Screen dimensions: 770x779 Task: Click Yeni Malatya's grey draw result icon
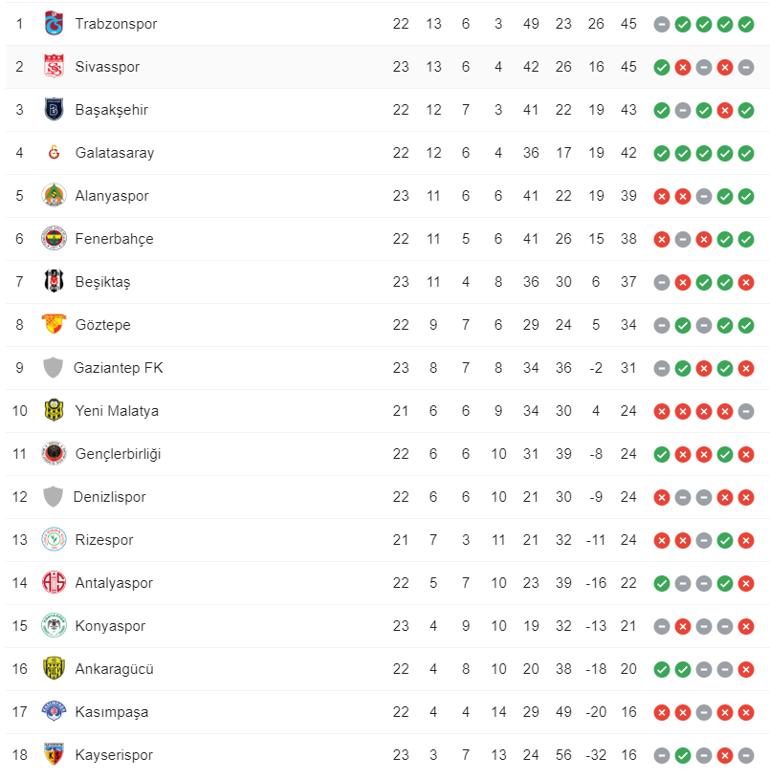746,411
